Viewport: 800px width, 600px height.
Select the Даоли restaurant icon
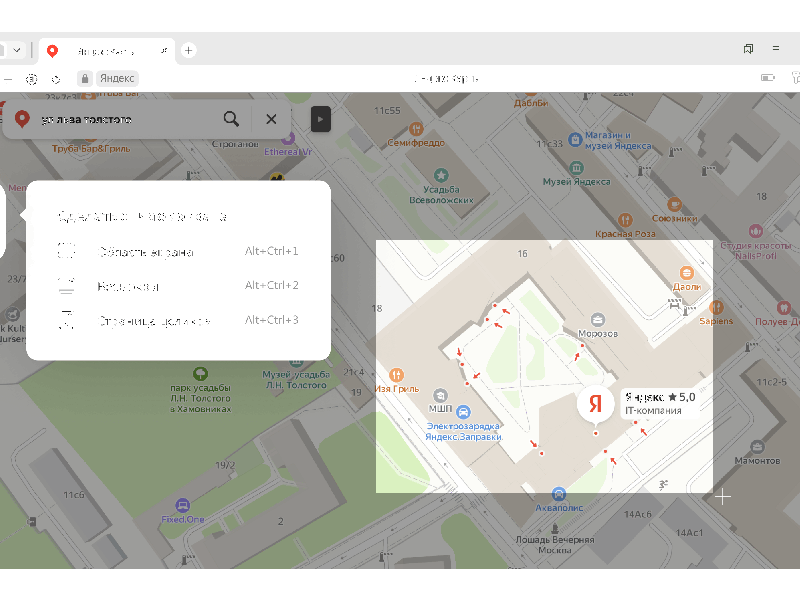click(687, 273)
